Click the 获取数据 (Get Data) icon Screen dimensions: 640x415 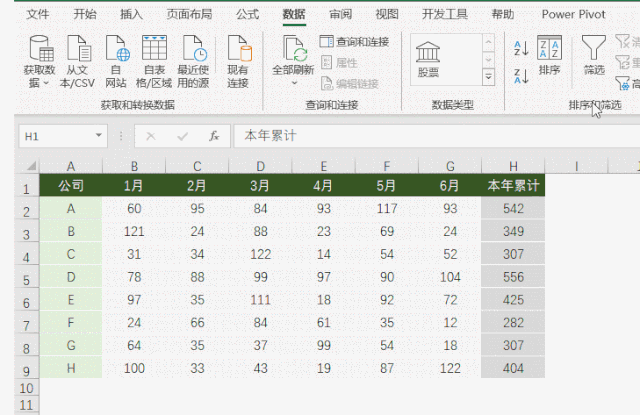41,50
